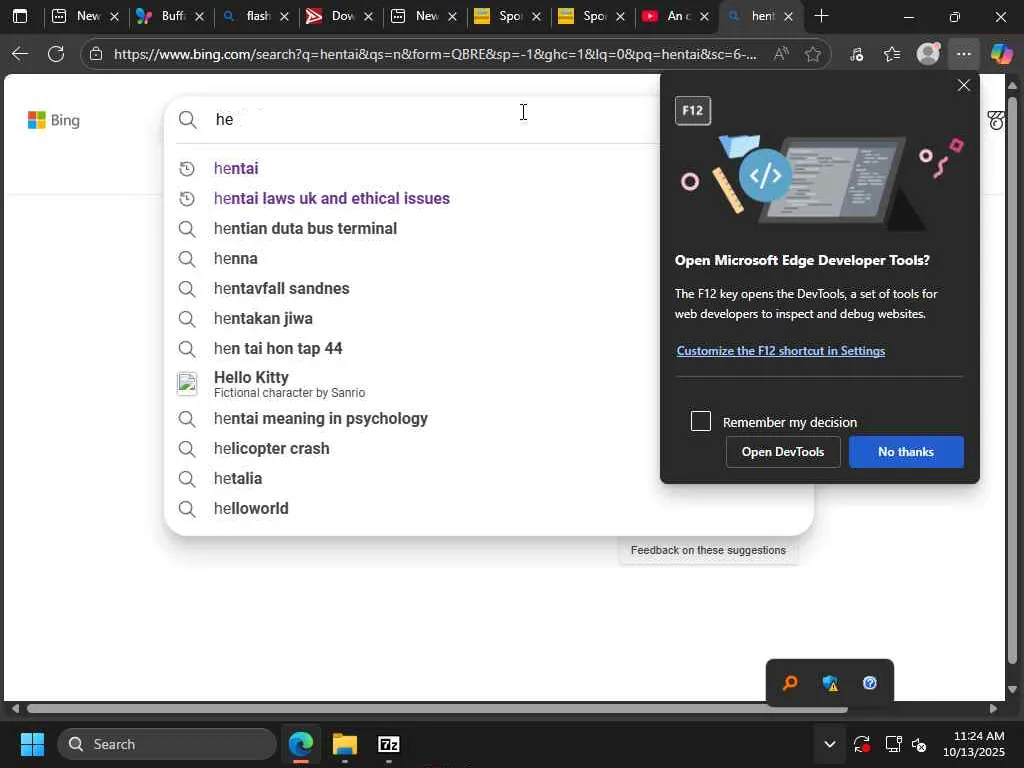
Task: Click the blue help question floating icon
Action: [x=870, y=683]
